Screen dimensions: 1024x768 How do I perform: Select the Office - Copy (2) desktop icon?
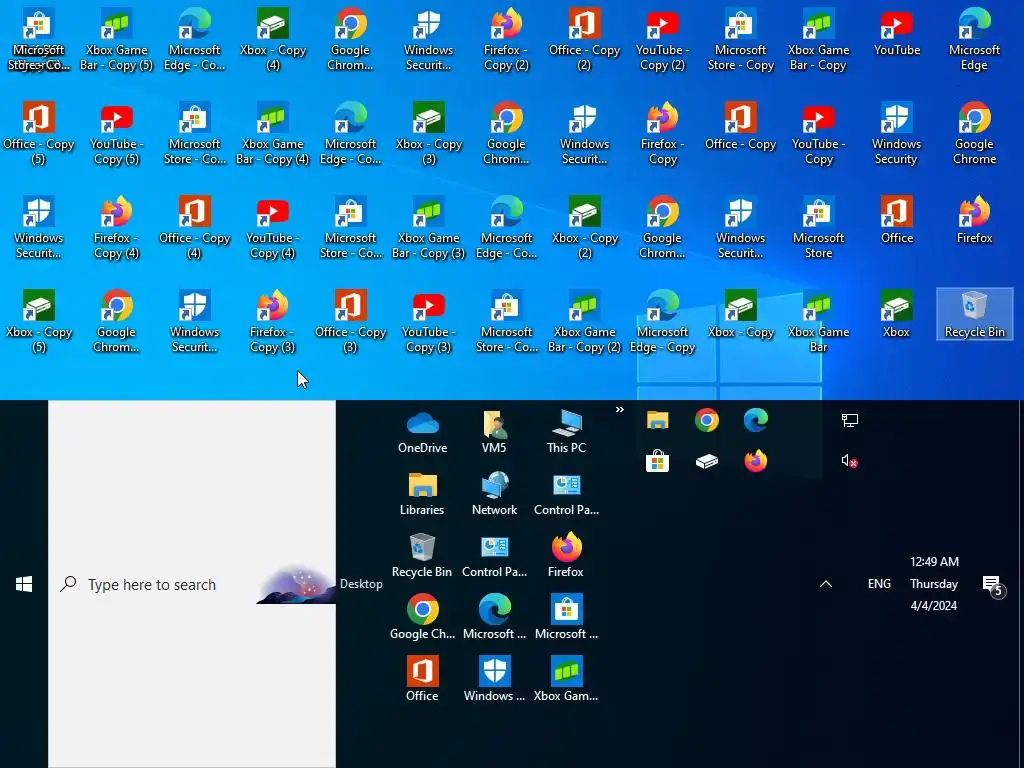tap(584, 40)
